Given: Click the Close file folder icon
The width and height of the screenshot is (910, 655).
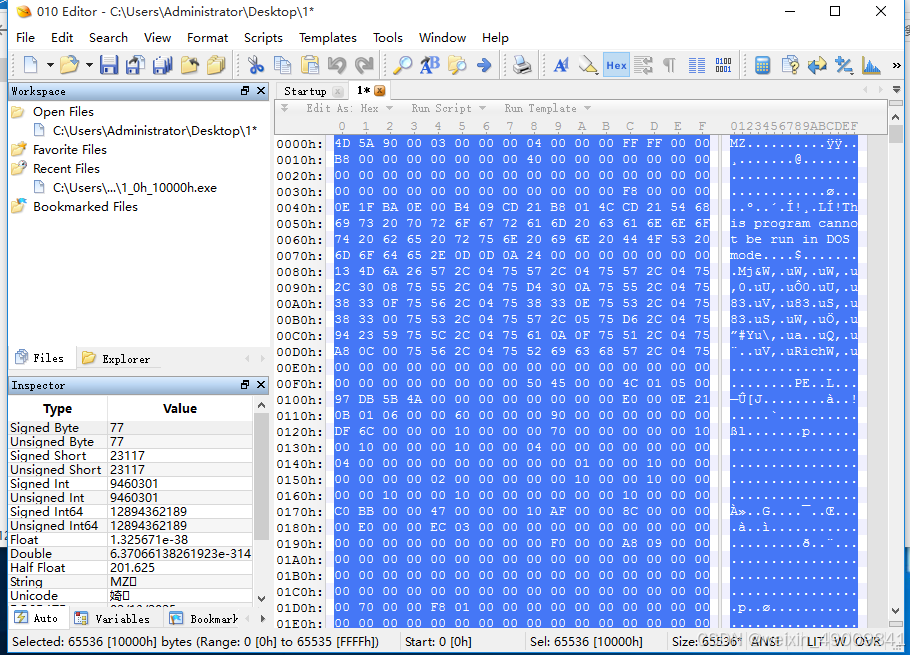Looking at the screenshot, I should tap(189, 65).
